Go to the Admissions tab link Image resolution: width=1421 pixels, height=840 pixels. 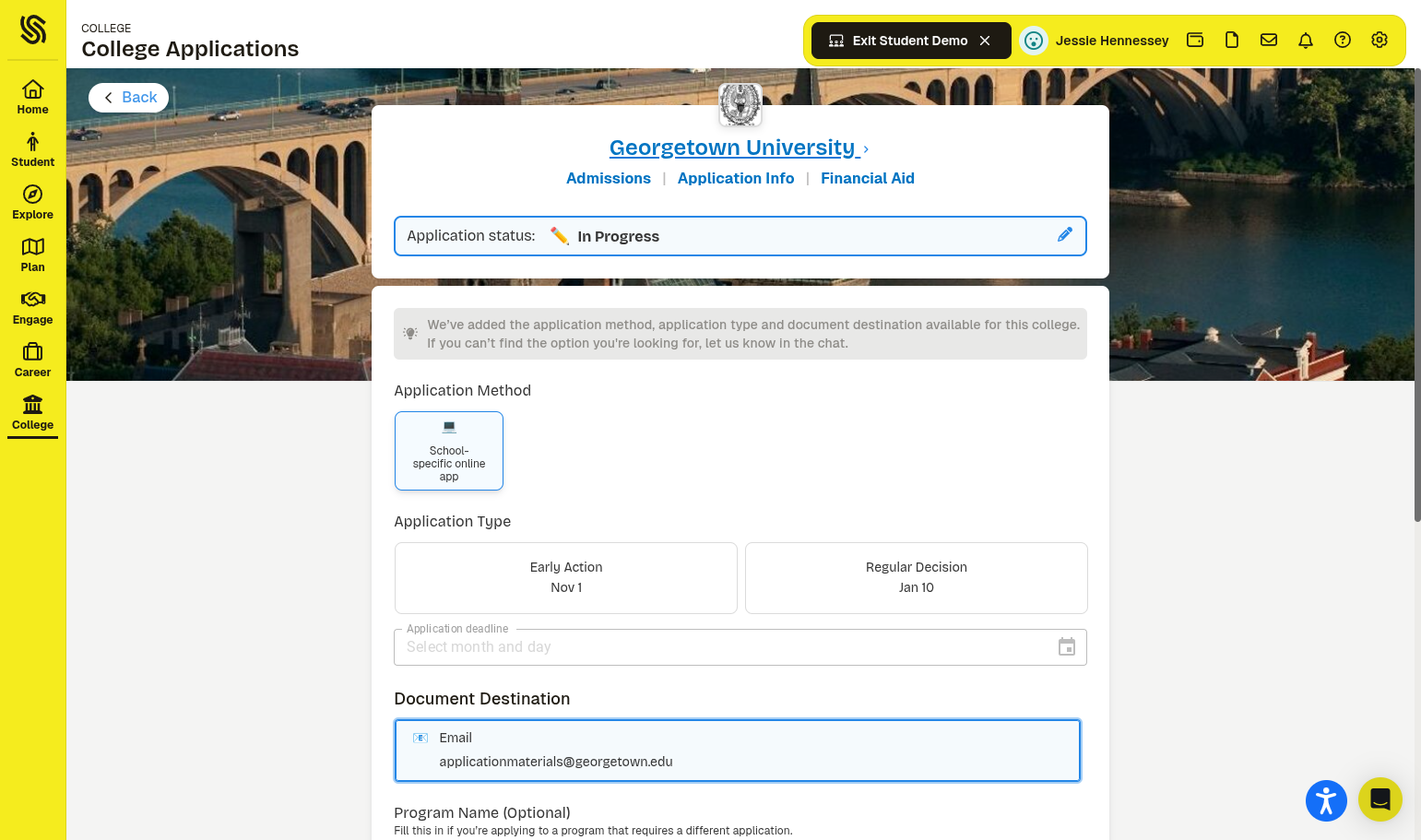click(x=609, y=178)
